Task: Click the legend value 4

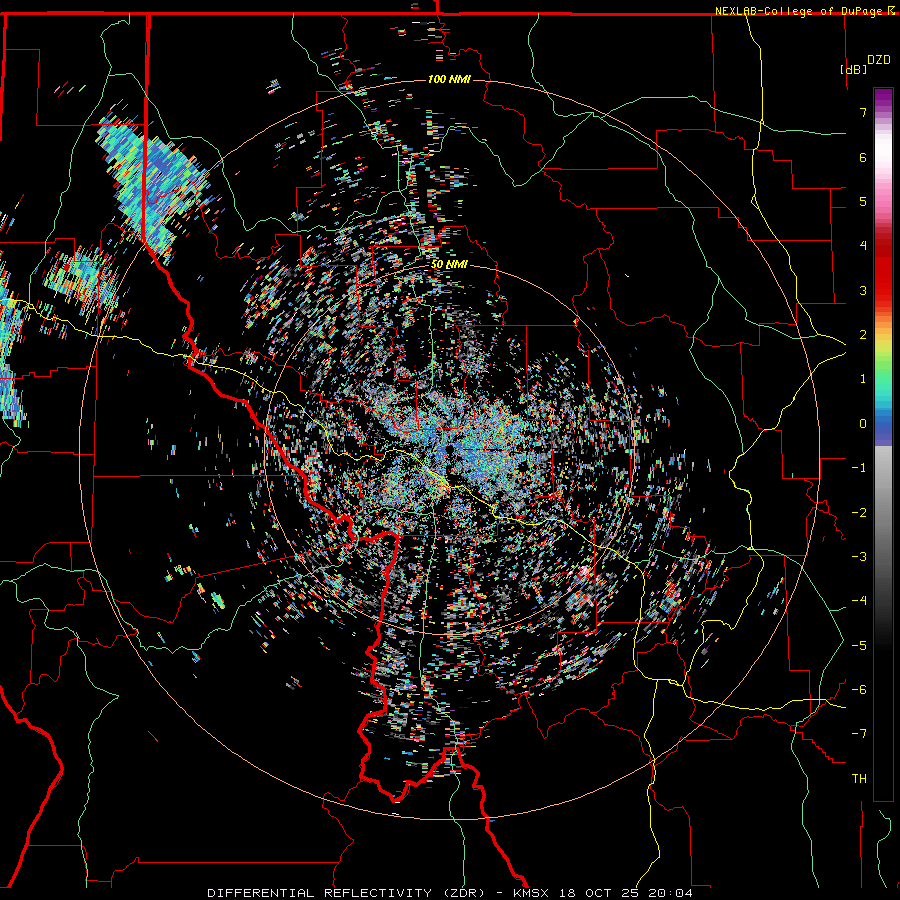Action: coord(863,246)
